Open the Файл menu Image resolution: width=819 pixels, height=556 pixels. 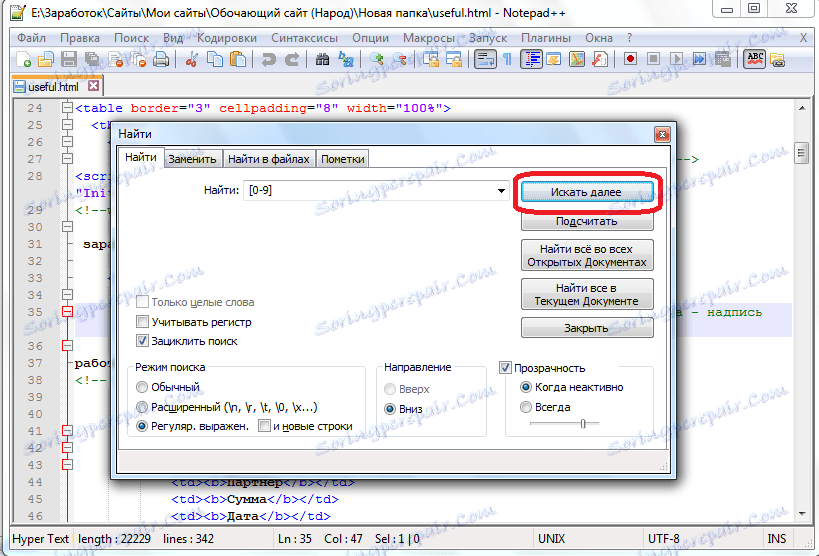31,38
